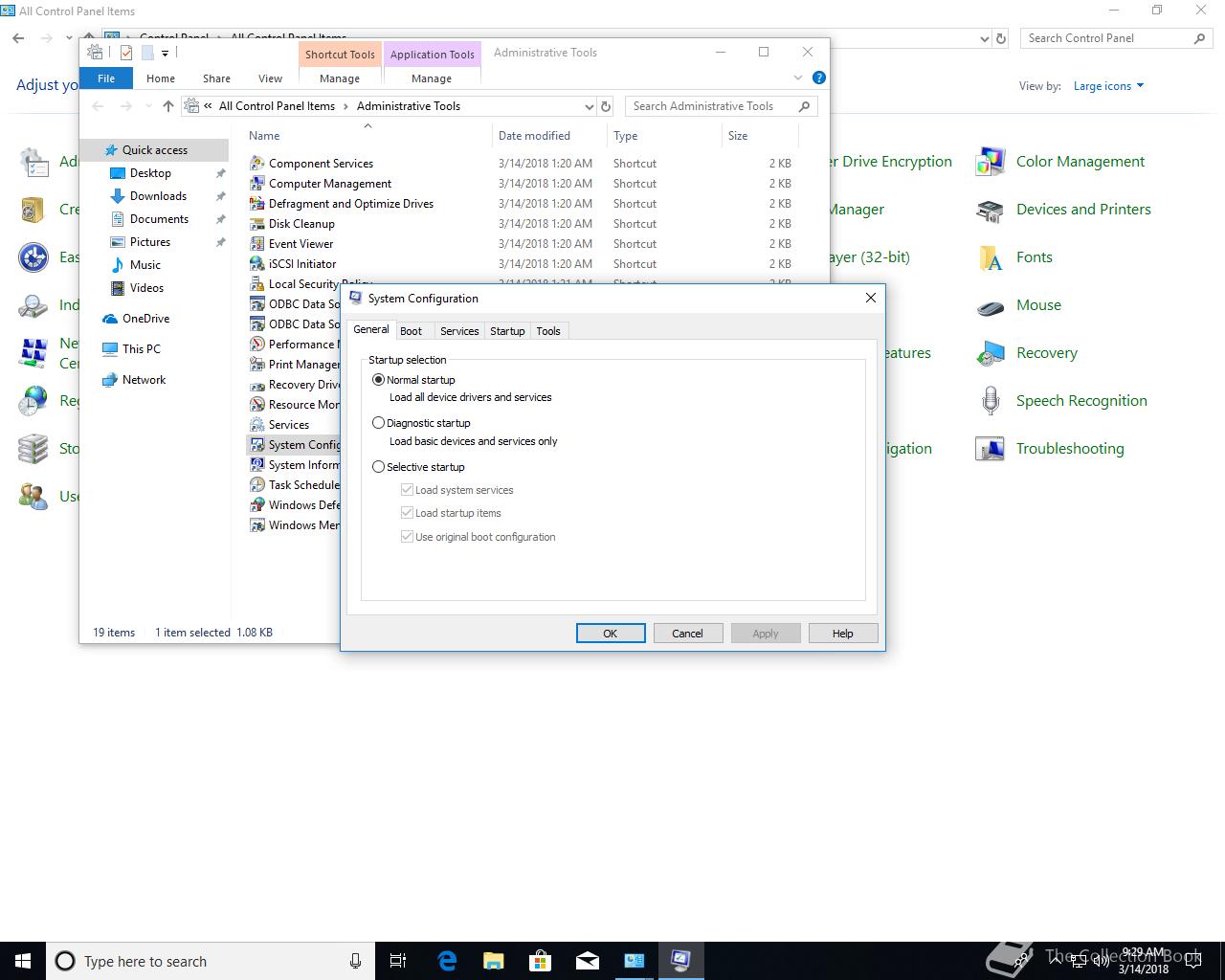Open the File menu in Explorer
The width and height of the screenshot is (1225, 980).
(106, 78)
